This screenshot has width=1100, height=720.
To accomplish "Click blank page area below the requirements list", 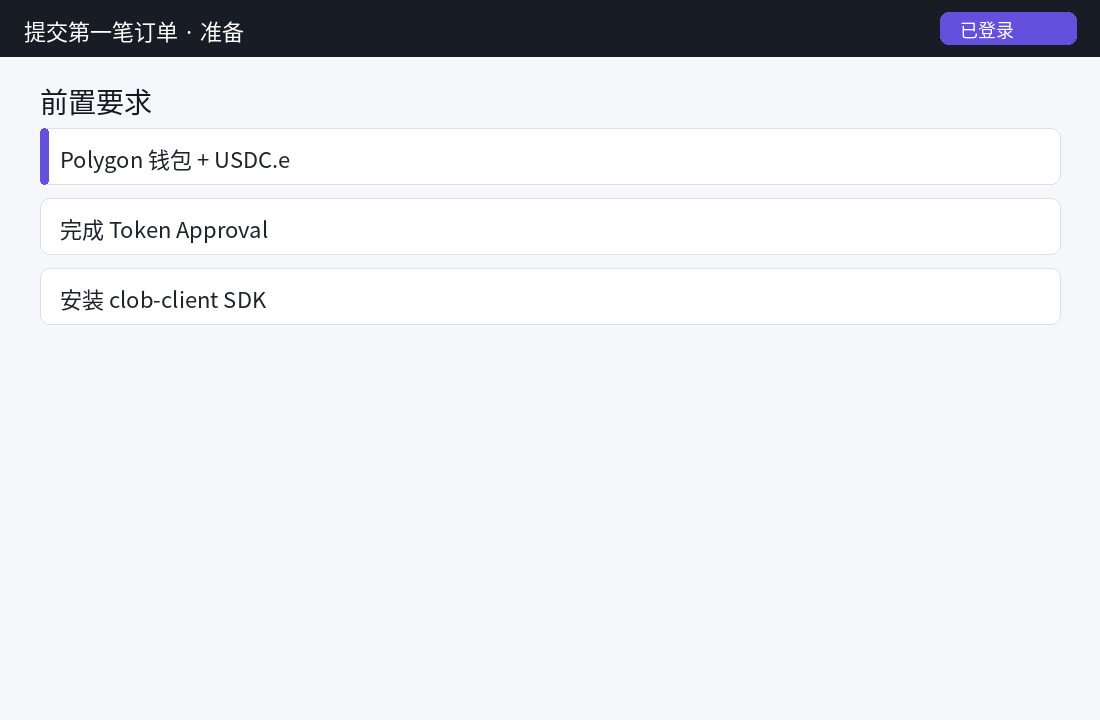I will click(550, 519).
